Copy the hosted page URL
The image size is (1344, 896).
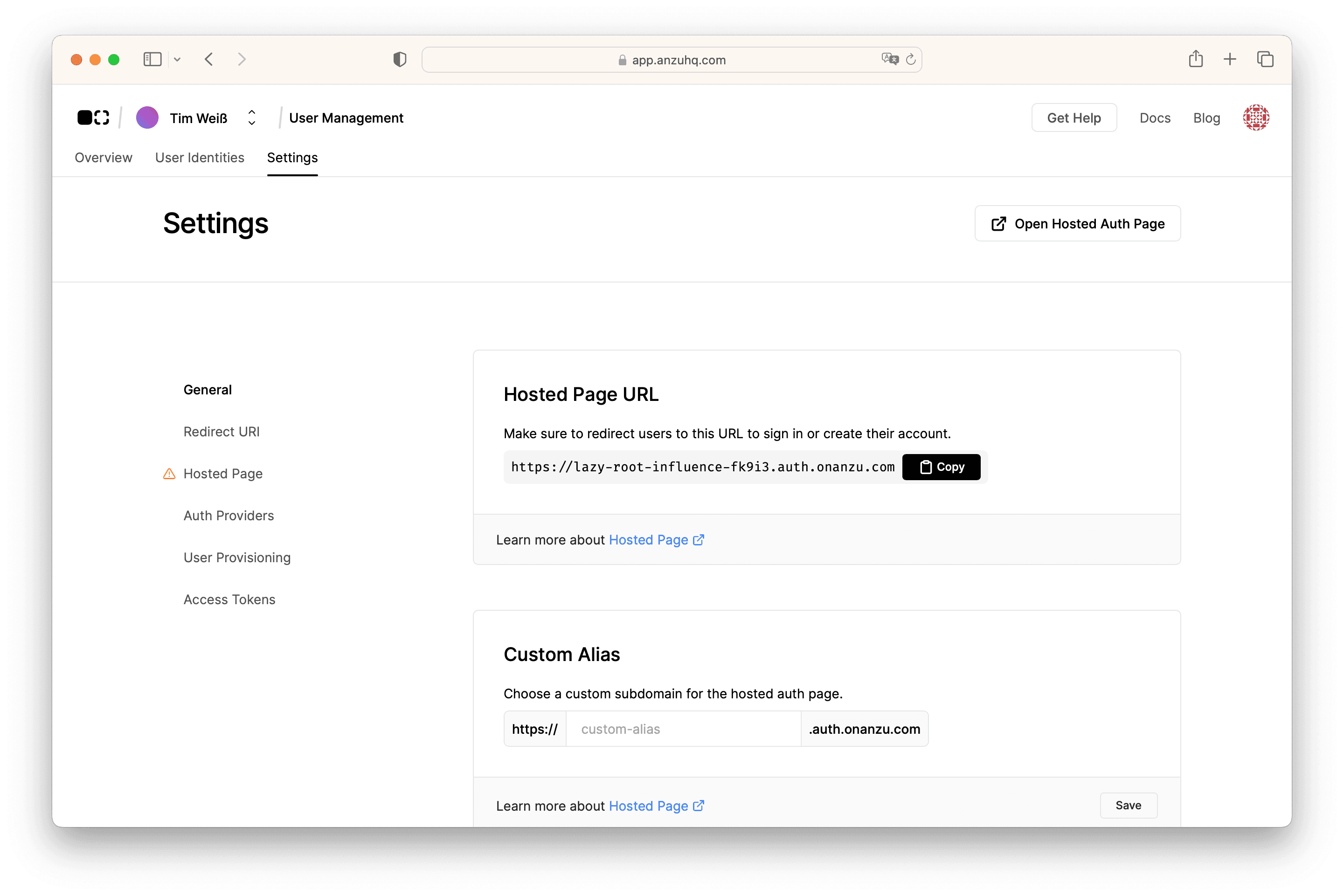pyautogui.click(x=941, y=467)
